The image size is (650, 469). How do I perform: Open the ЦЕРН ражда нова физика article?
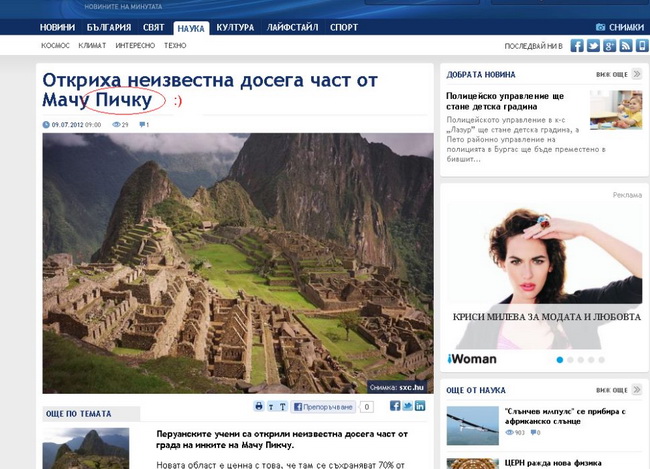553,462
